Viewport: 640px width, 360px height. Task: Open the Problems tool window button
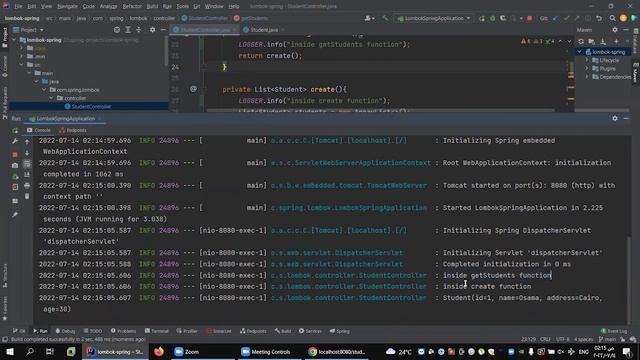point(124,331)
